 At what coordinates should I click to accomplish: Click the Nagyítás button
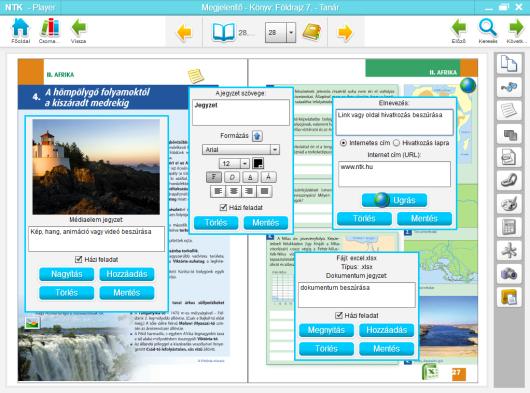67,274
